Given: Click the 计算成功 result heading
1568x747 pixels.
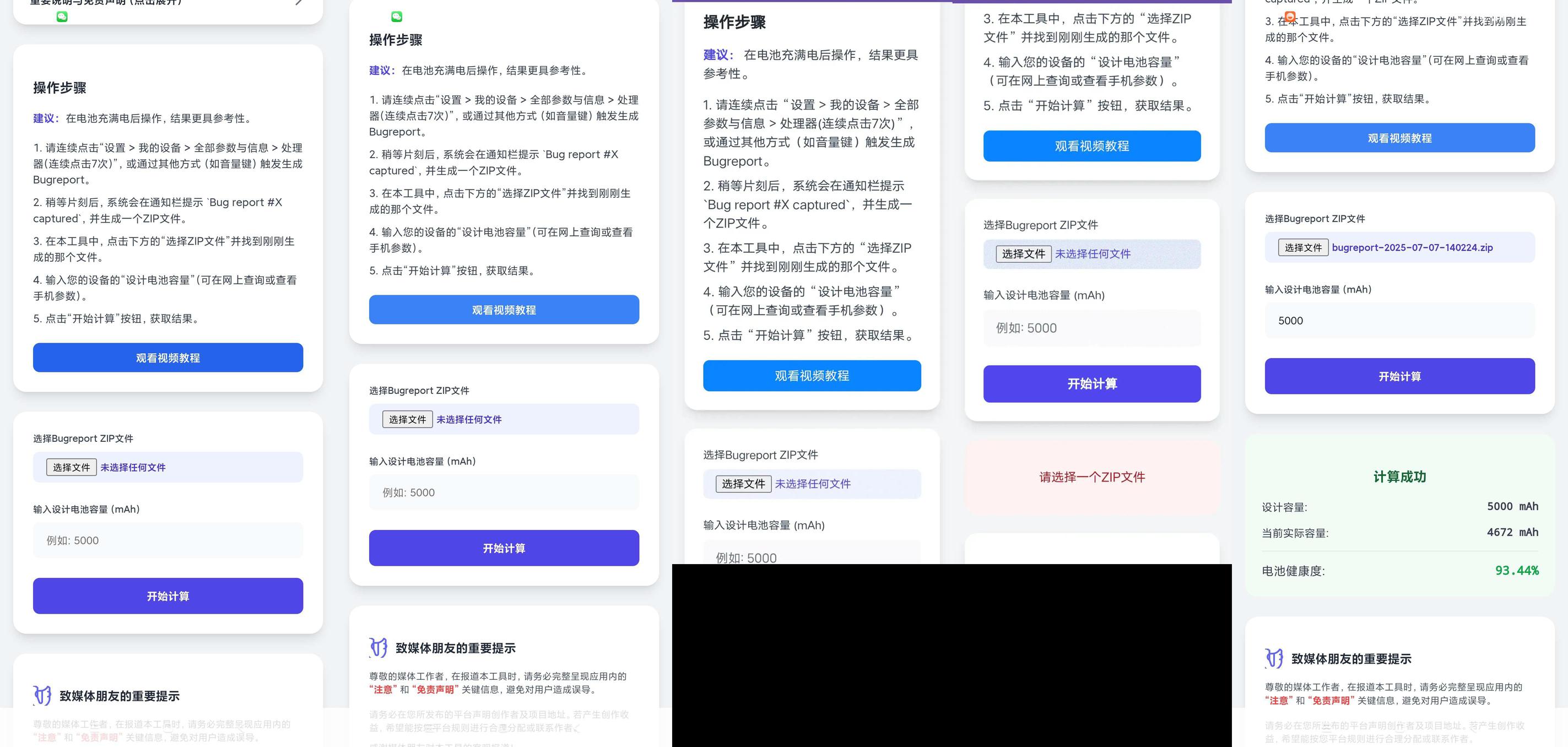Looking at the screenshot, I should (x=1399, y=477).
